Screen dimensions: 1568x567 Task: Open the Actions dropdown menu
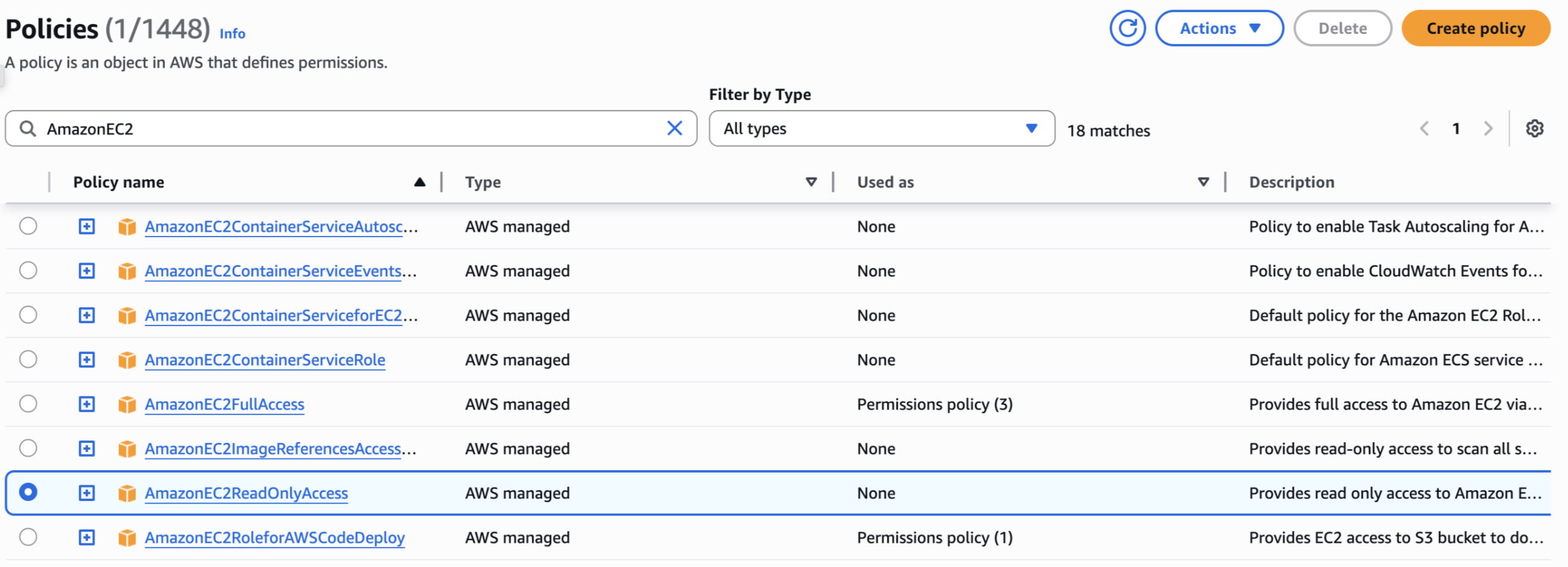click(x=1218, y=28)
